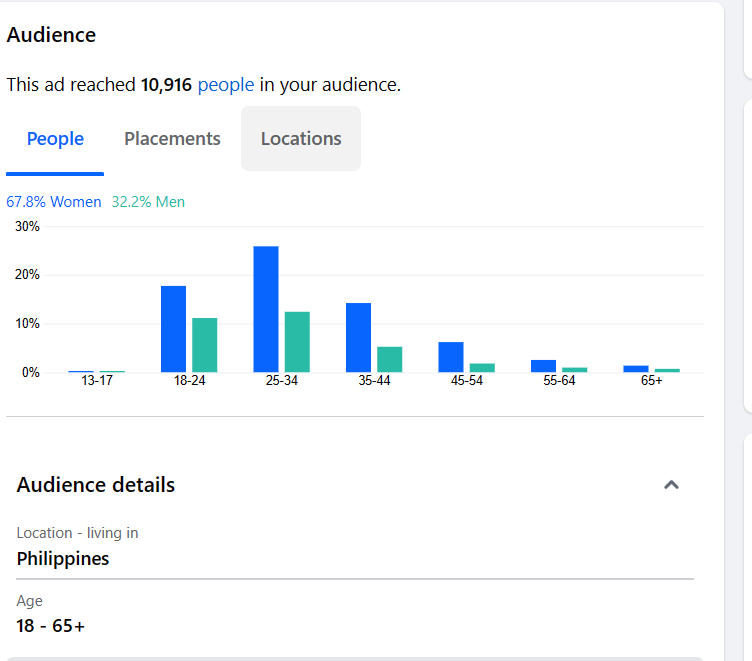Open the Placements tab

(x=172, y=139)
